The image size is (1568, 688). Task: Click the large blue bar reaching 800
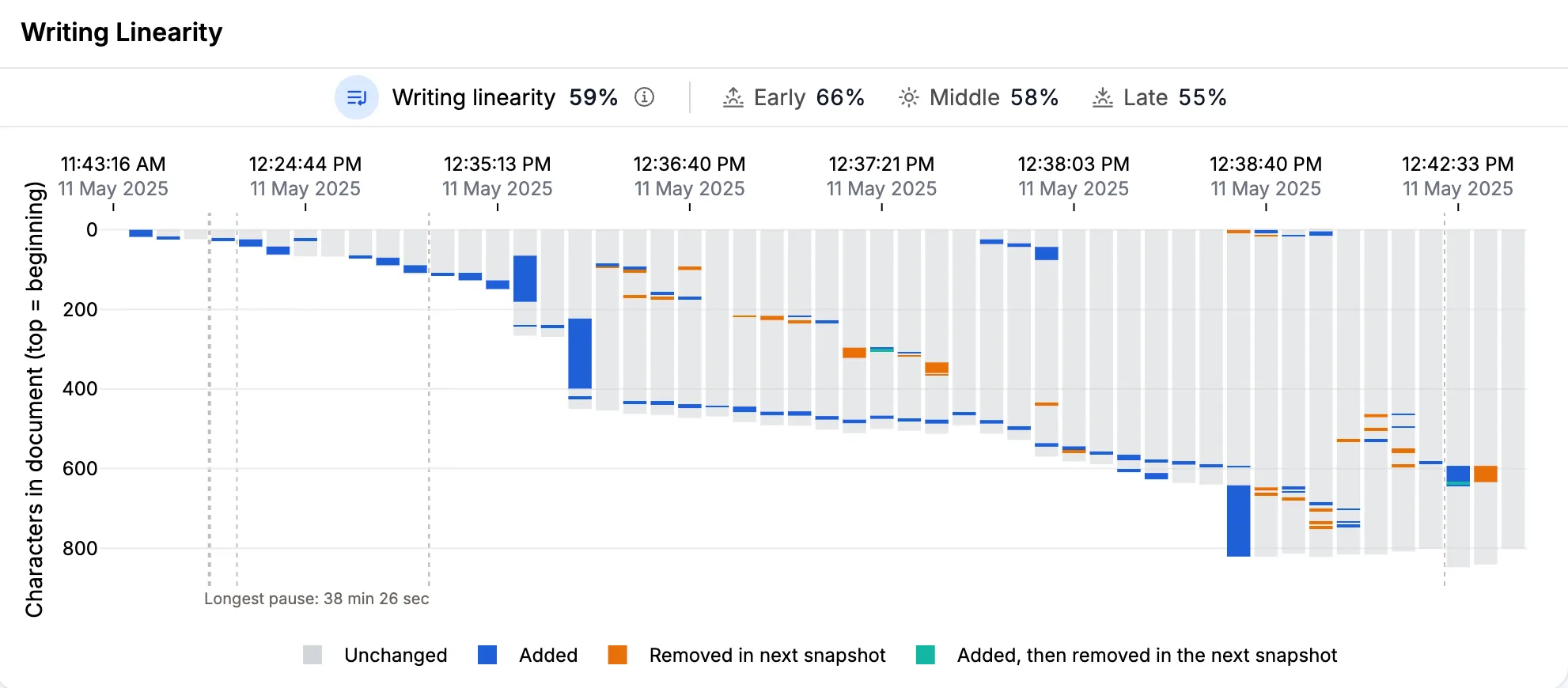(x=1239, y=520)
